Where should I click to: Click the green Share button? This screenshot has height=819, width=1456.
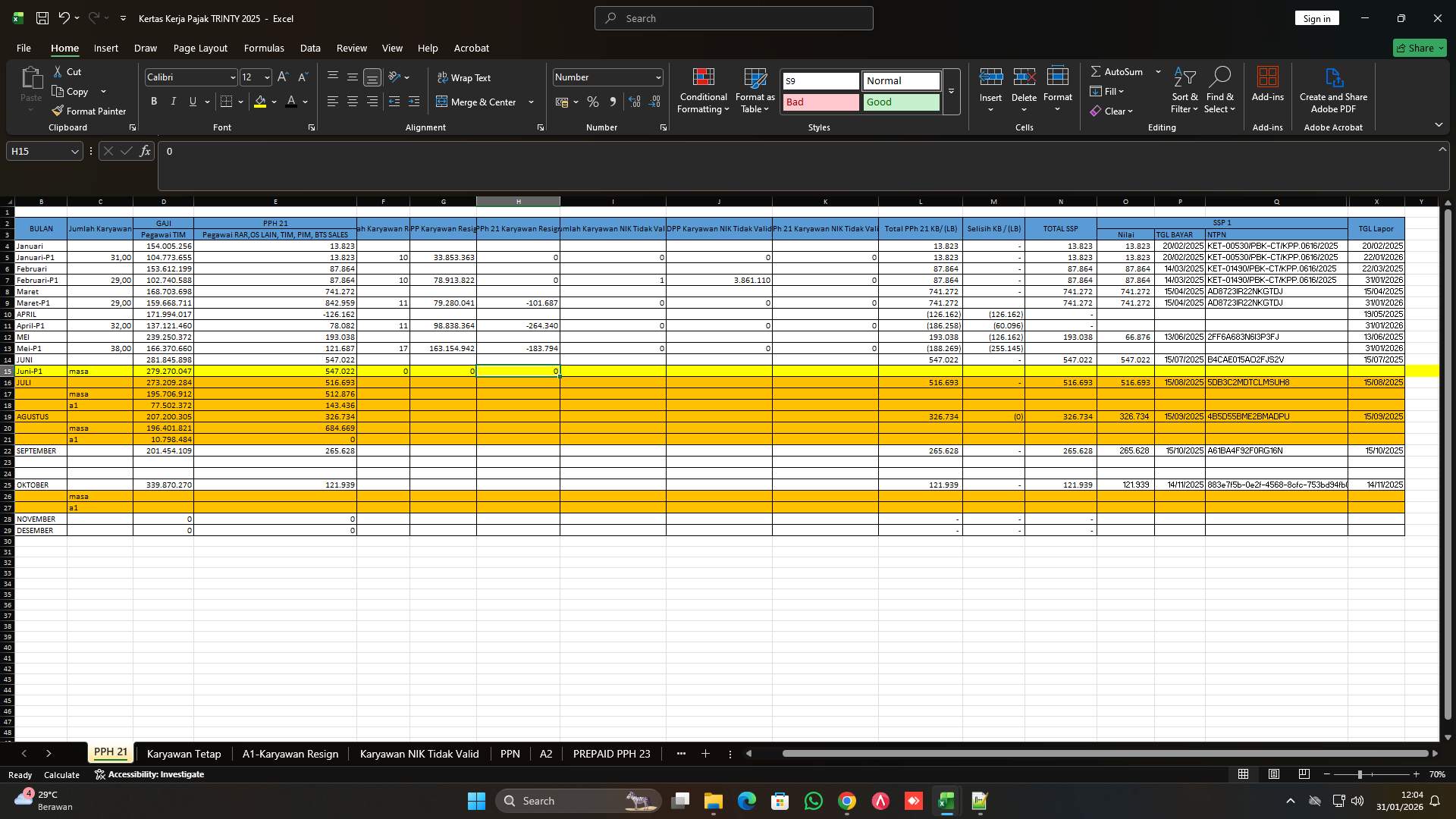[x=1419, y=47]
